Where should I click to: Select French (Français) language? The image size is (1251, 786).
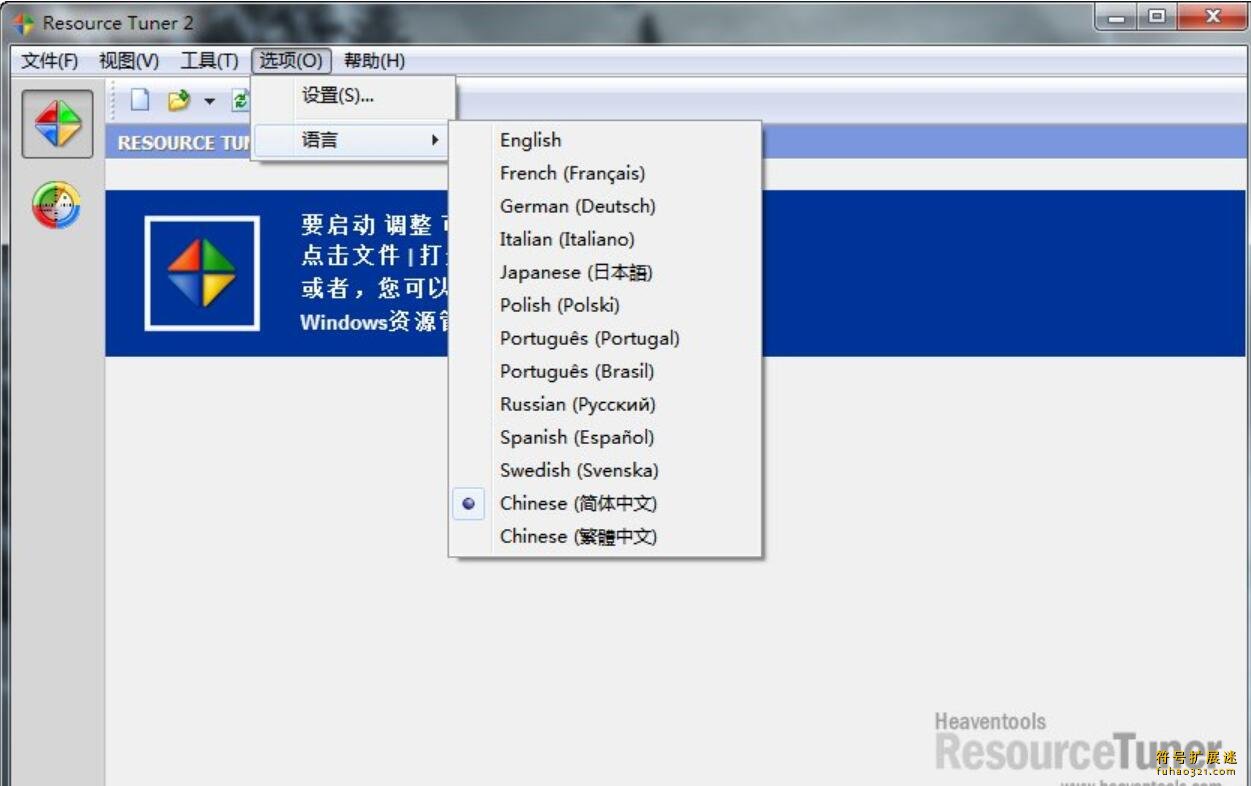605,173
